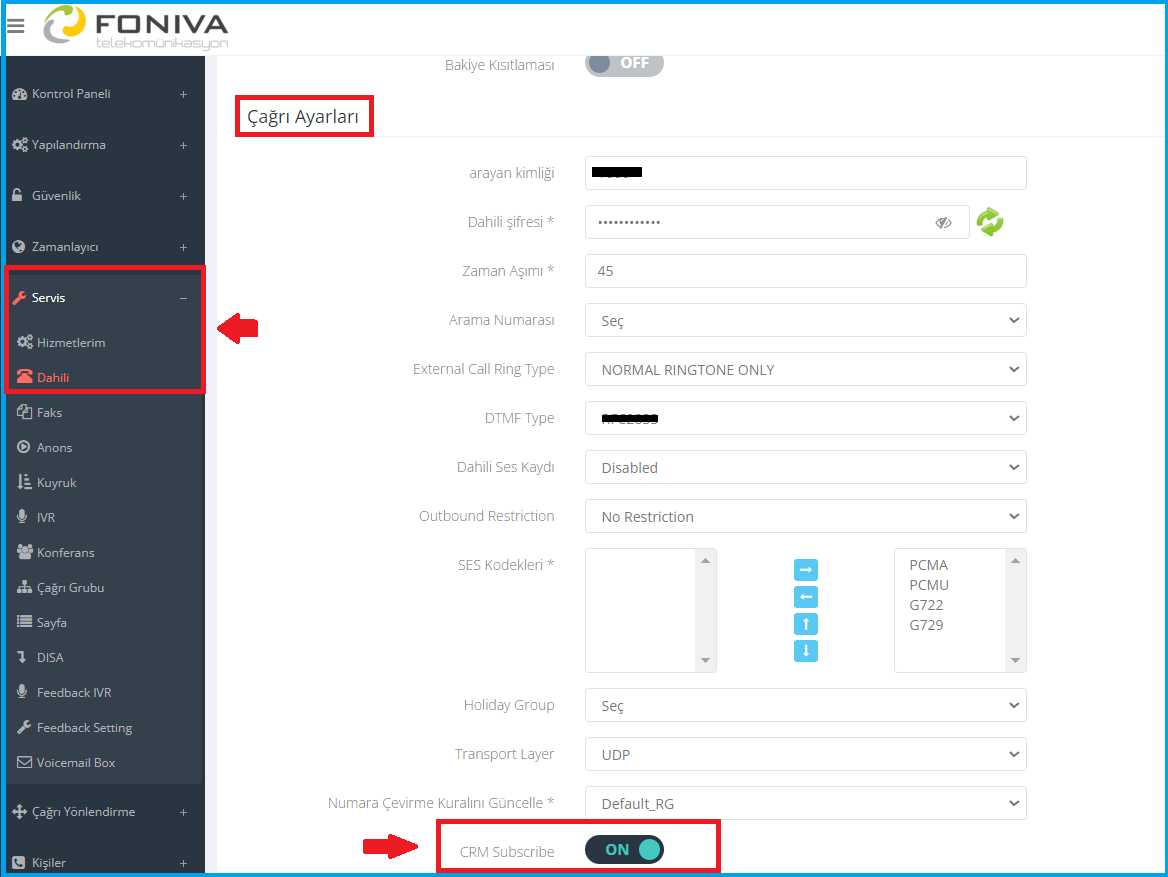Open the Anons menu item
Image resolution: width=1168 pixels, height=877 pixels.
[54, 447]
